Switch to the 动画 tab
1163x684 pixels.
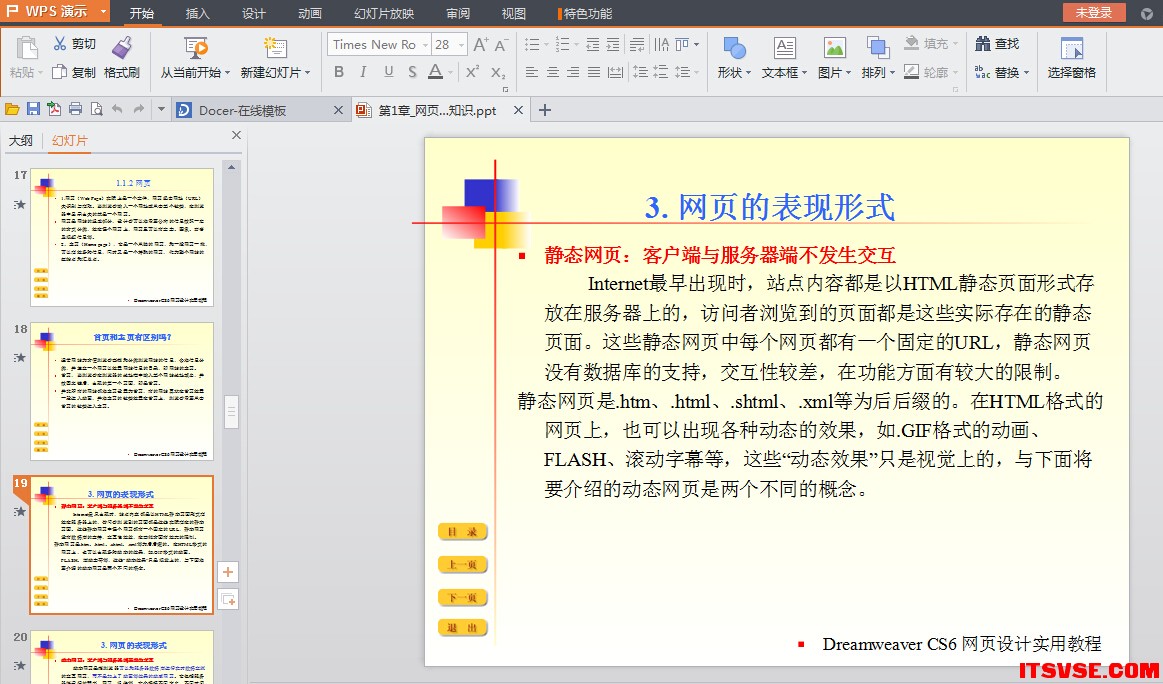point(310,13)
